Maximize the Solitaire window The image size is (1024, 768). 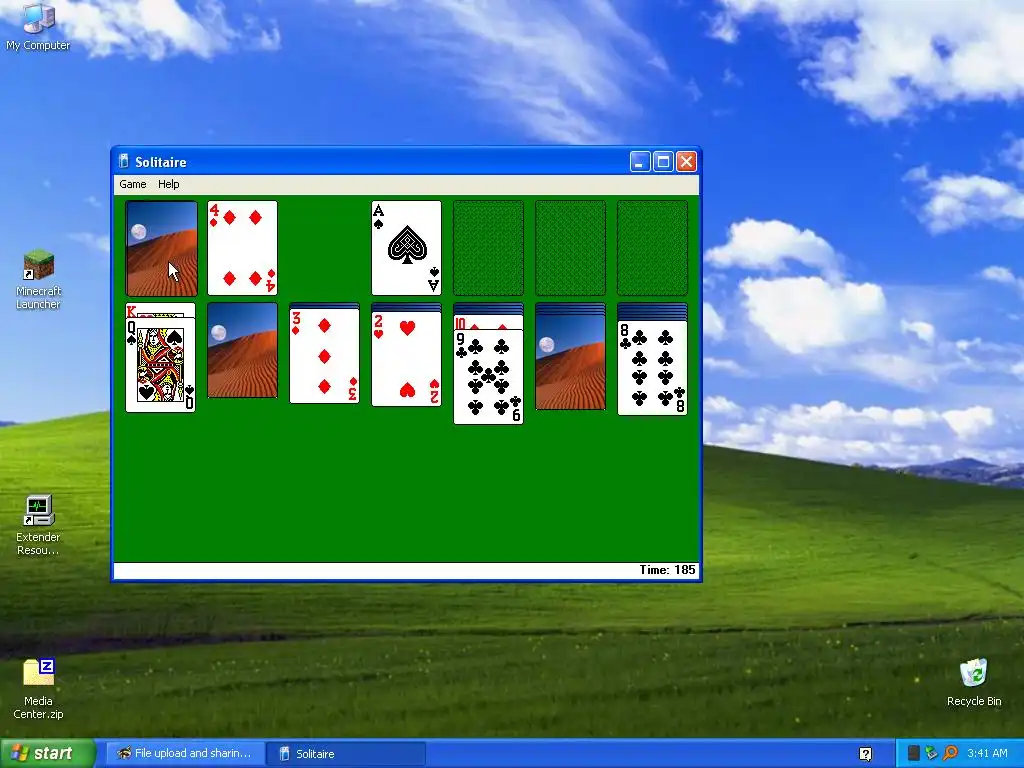point(663,161)
